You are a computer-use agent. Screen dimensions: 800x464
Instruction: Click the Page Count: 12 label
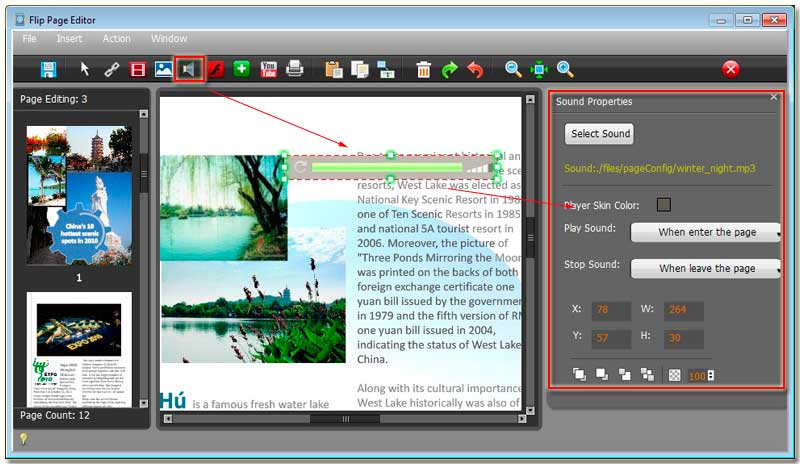pos(55,416)
